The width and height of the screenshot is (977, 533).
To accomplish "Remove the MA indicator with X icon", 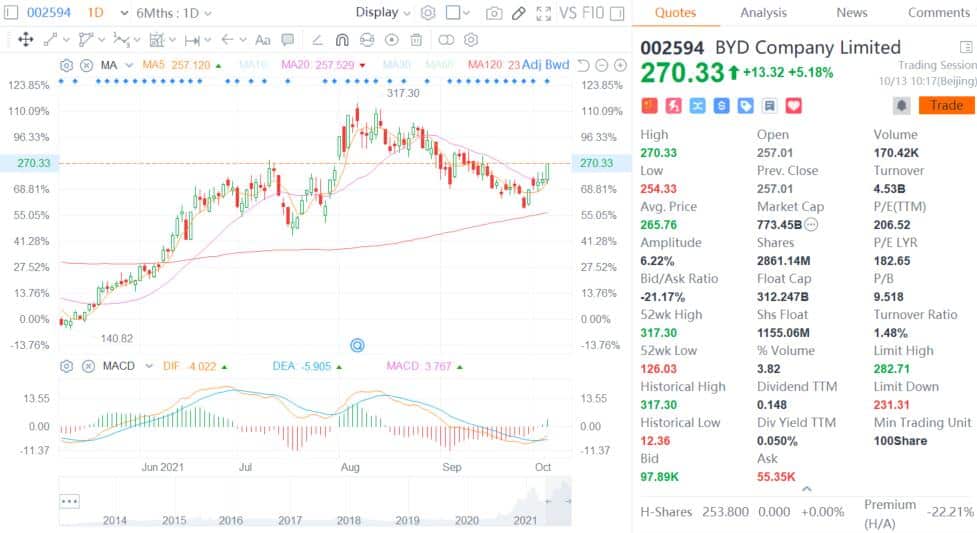I will click(86, 65).
